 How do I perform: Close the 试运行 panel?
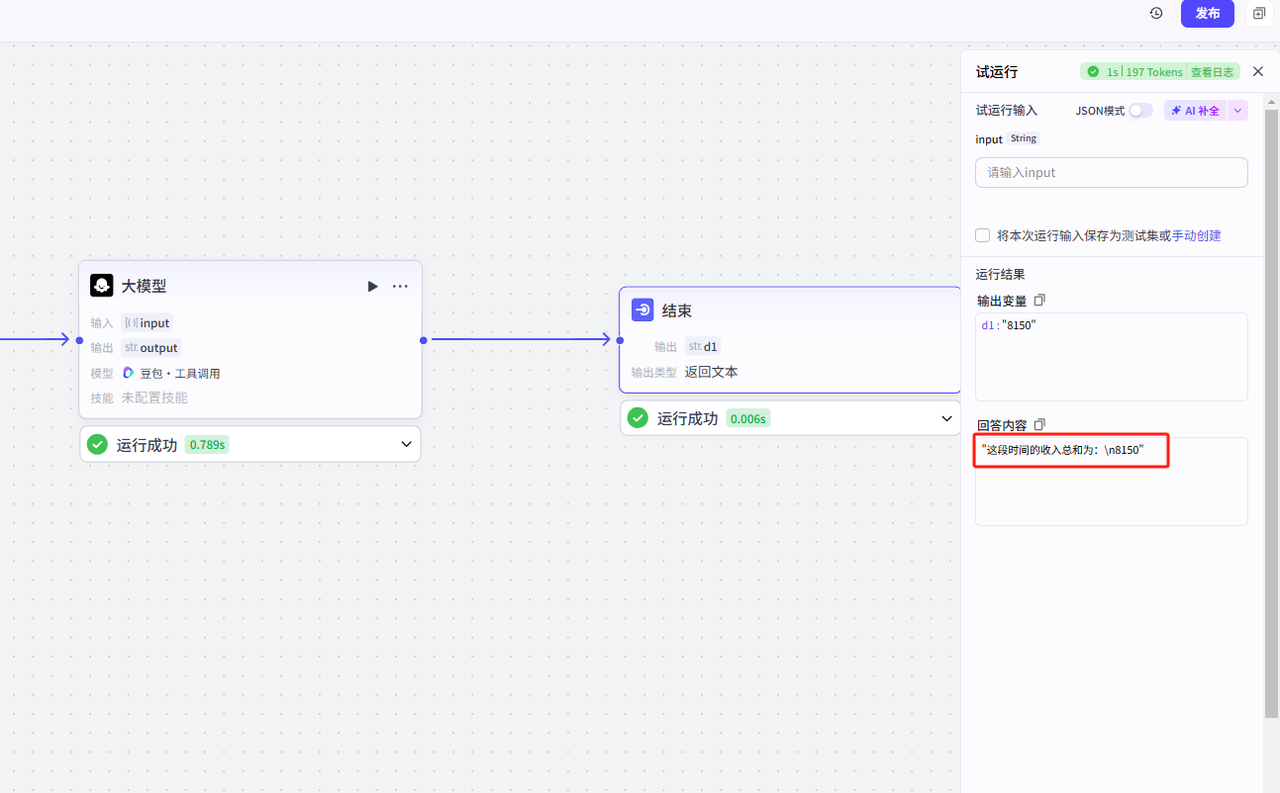click(x=1258, y=72)
